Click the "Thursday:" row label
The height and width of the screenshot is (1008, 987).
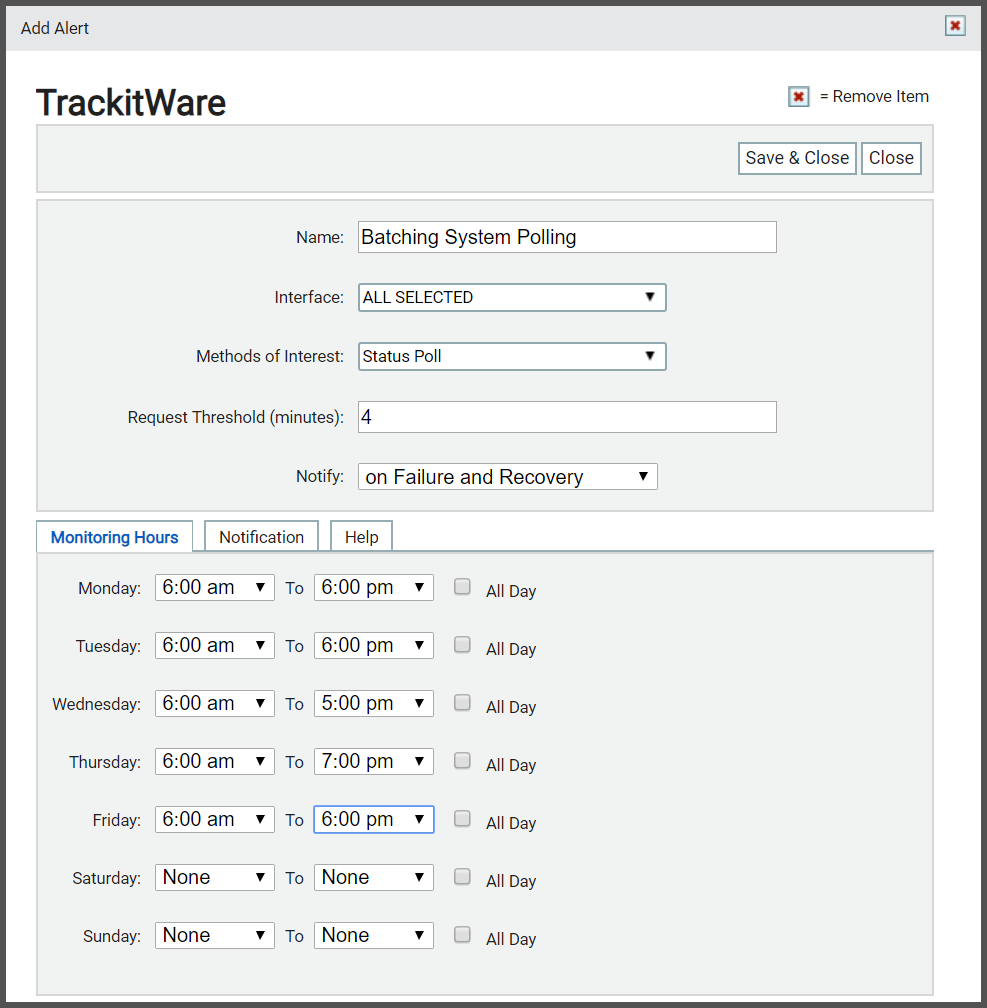coord(105,762)
